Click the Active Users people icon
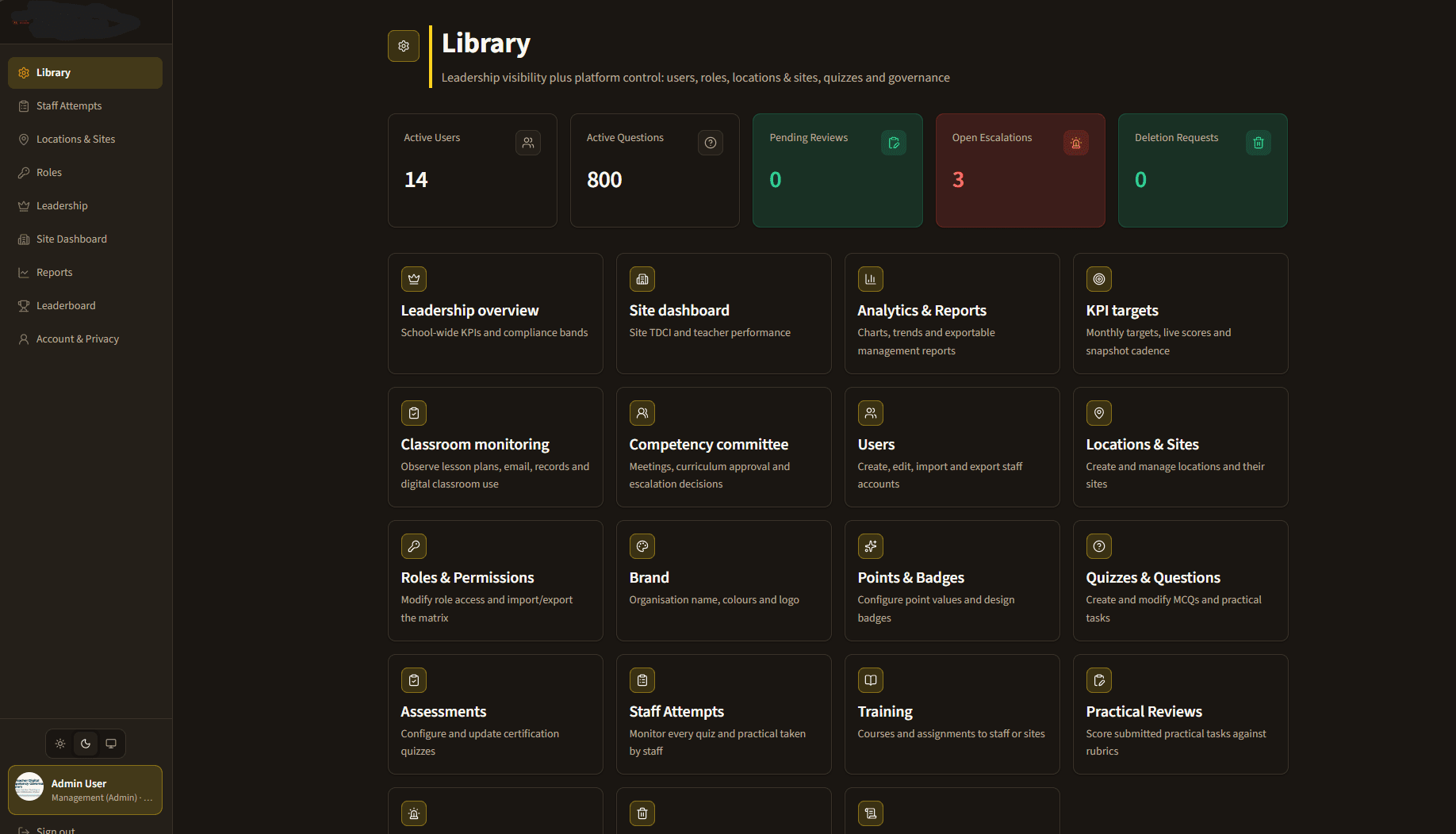Image resolution: width=1456 pixels, height=834 pixels. click(528, 143)
